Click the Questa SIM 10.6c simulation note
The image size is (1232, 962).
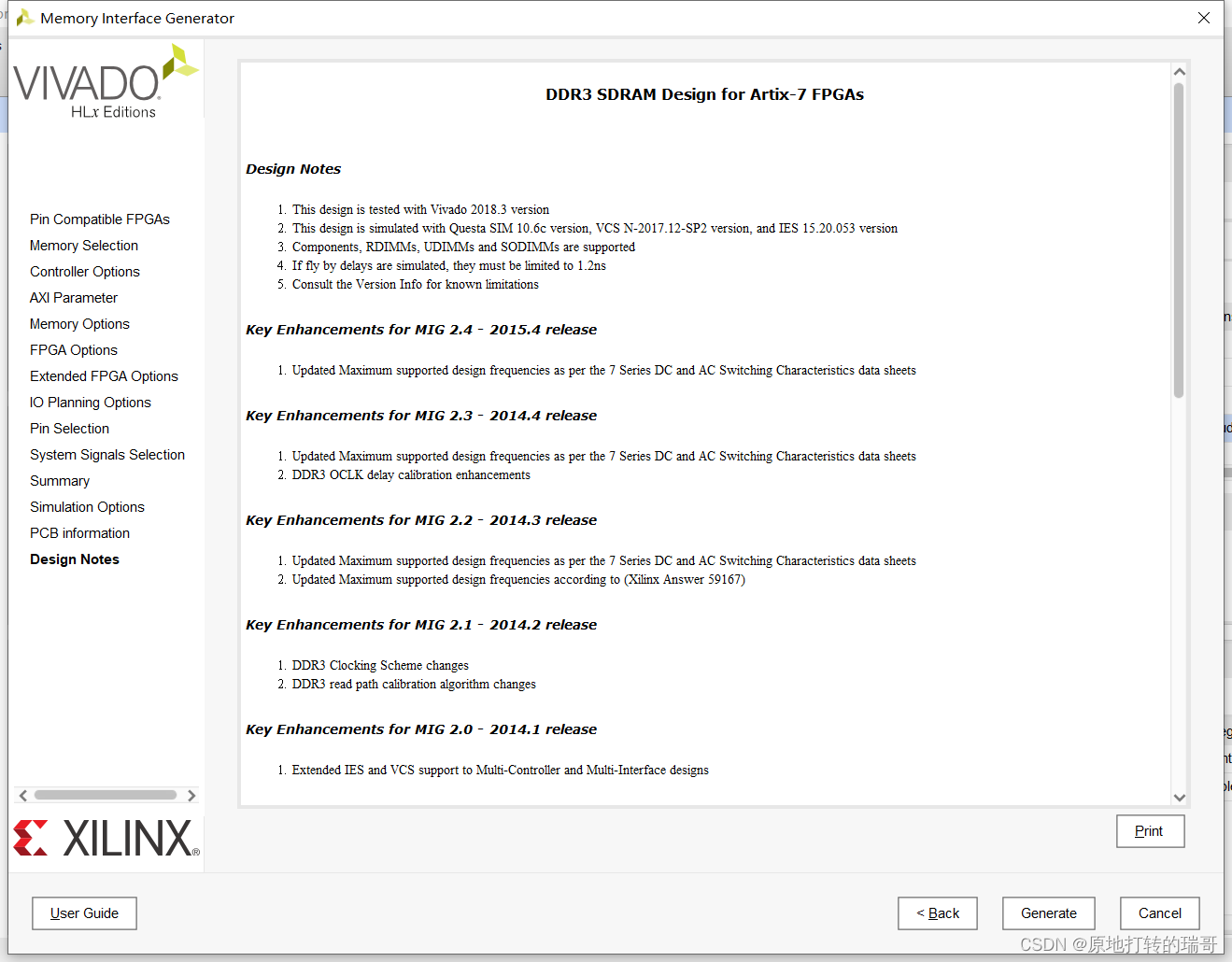click(595, 229)
